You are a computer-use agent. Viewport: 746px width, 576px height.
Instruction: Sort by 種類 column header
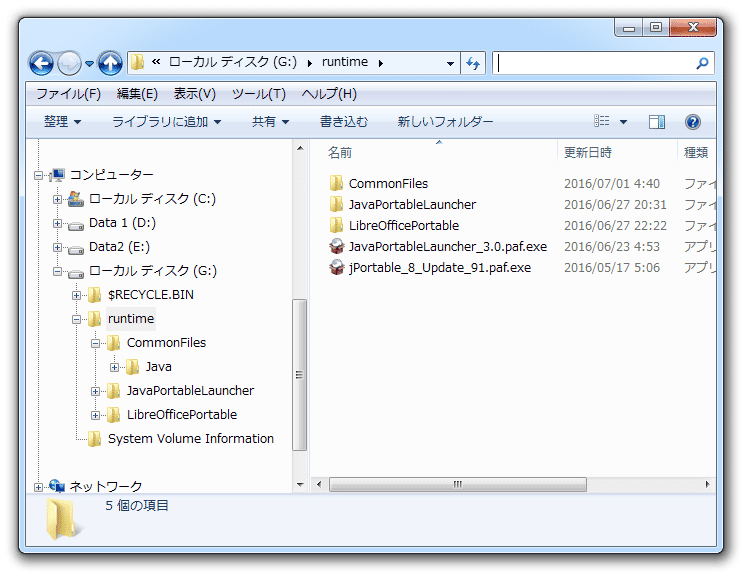697,153
